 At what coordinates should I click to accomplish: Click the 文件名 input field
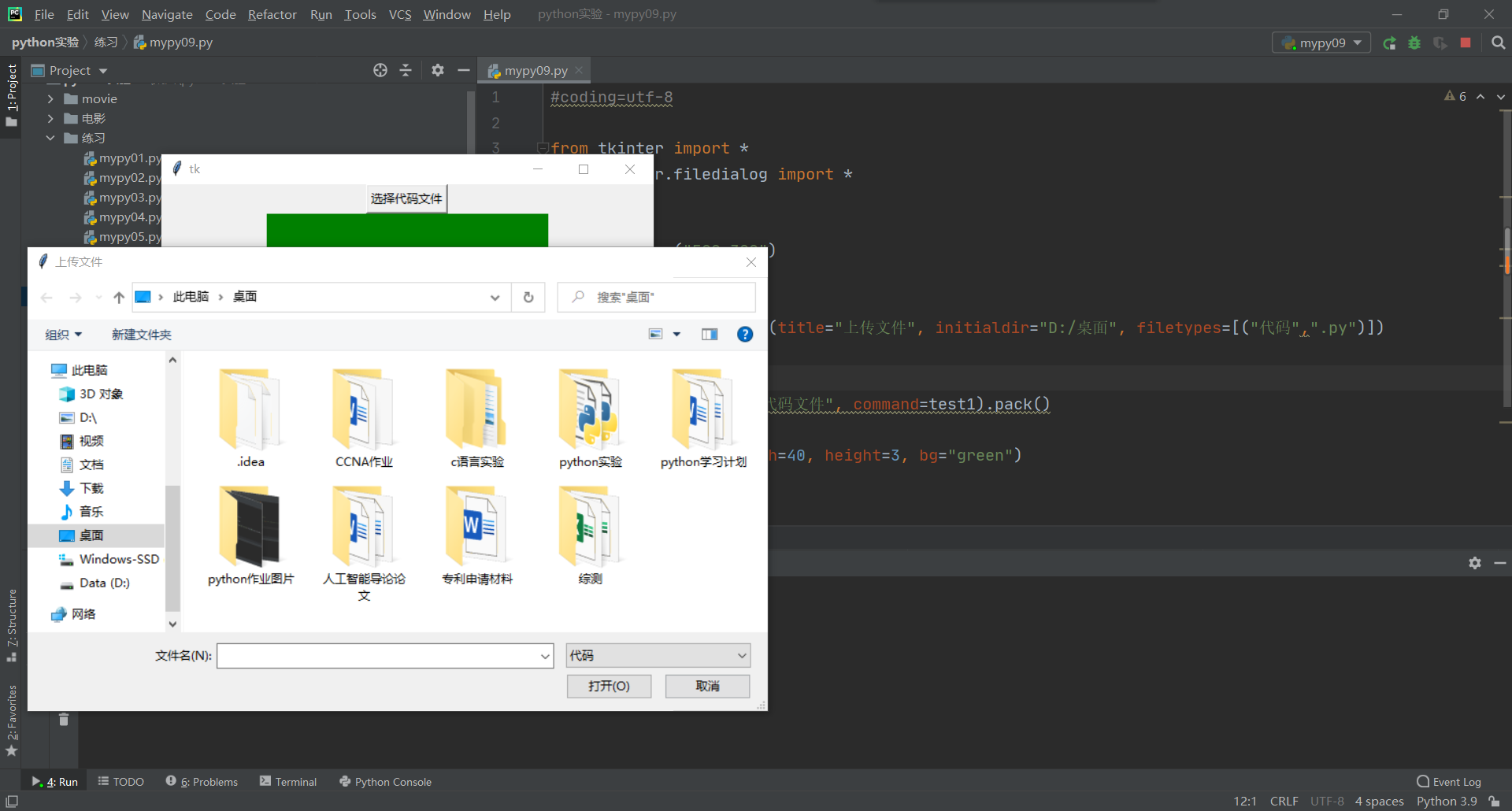(378, 656)
